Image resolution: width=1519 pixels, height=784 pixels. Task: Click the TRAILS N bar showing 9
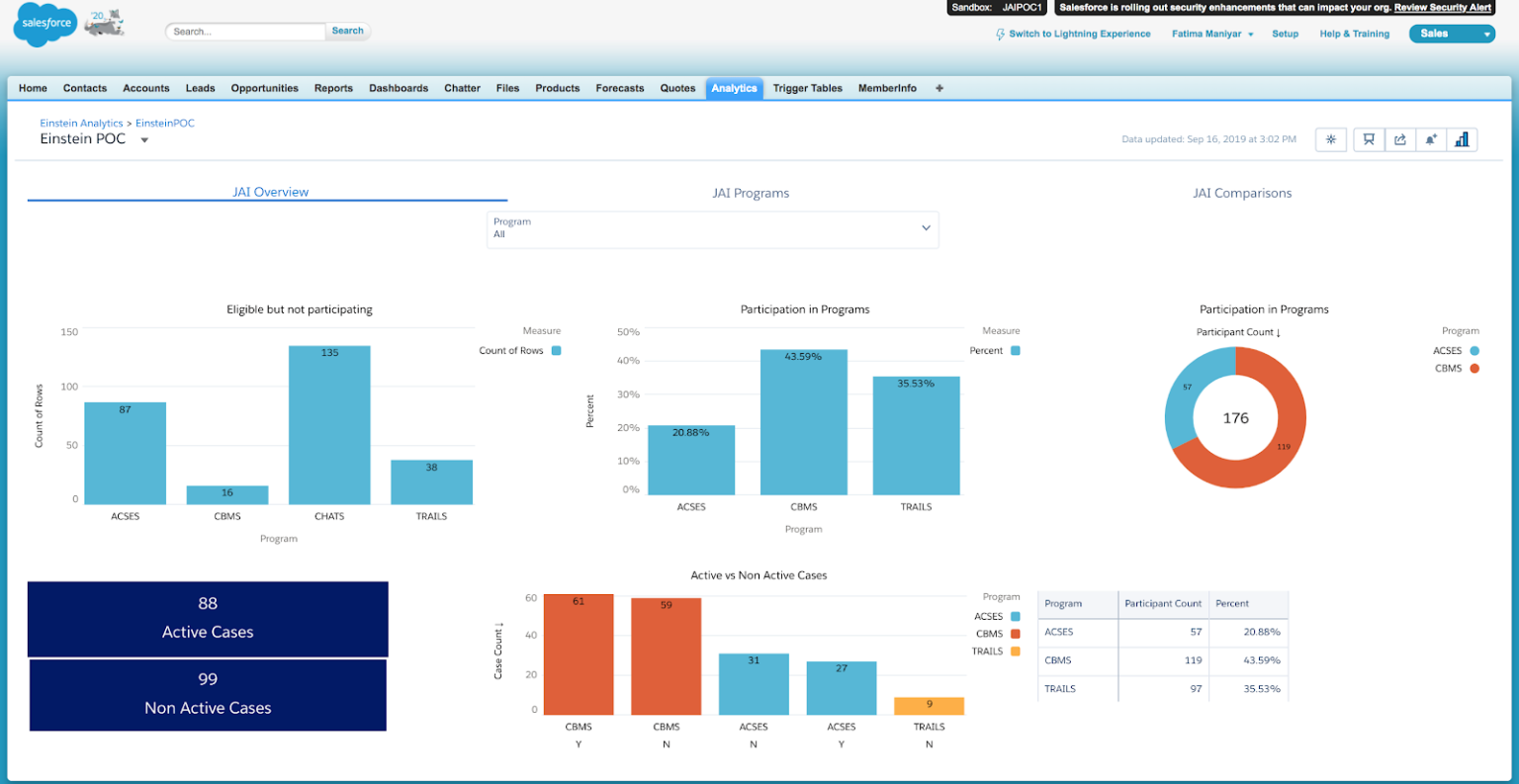[929, 706]
